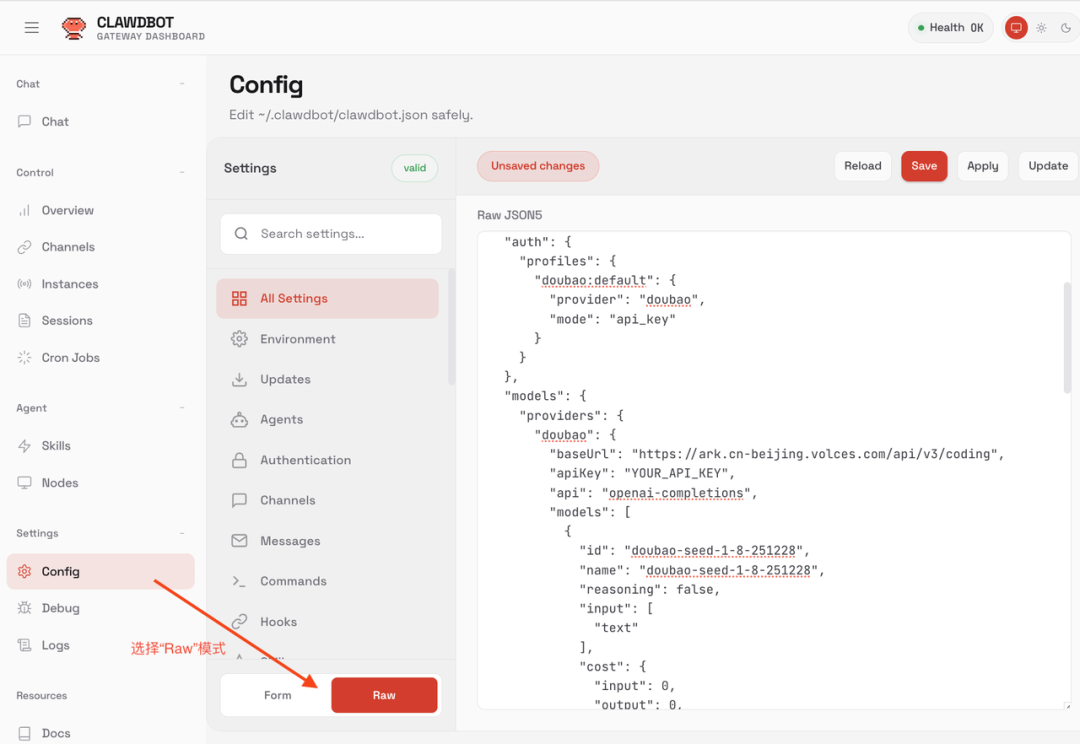Click the Hooks link icon
The height and width of the screenshot is (744, 1080).
coord(239,621)
